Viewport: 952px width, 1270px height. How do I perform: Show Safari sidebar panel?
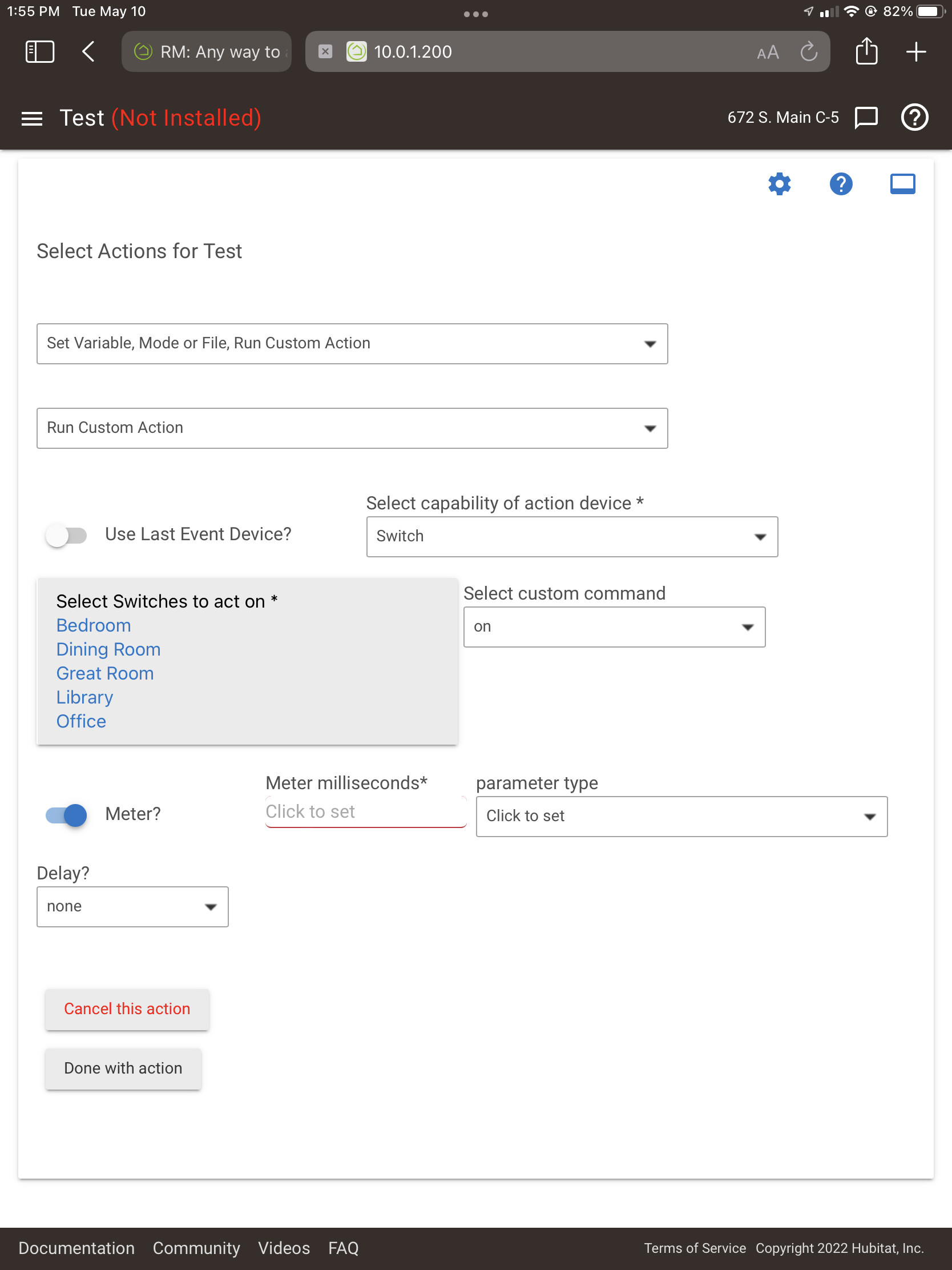(x=40, y=51)
